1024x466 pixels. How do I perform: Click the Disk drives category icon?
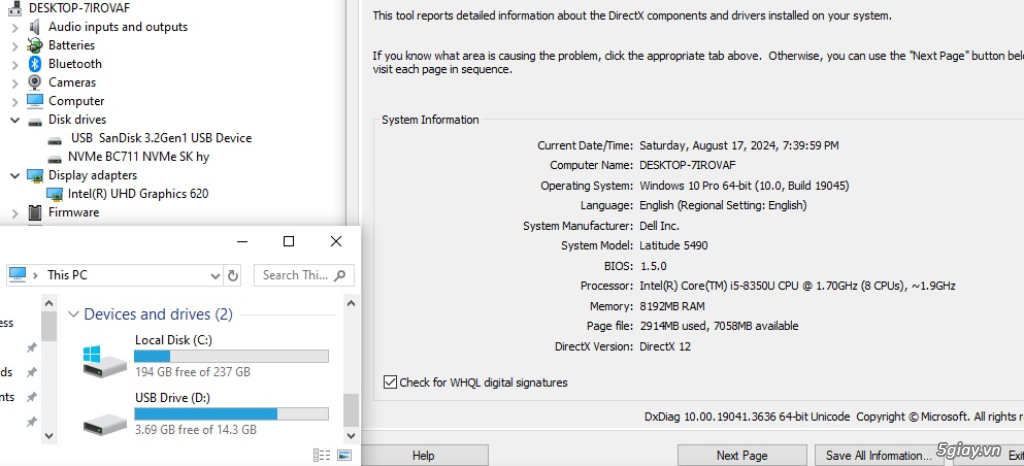coord(35,121)
